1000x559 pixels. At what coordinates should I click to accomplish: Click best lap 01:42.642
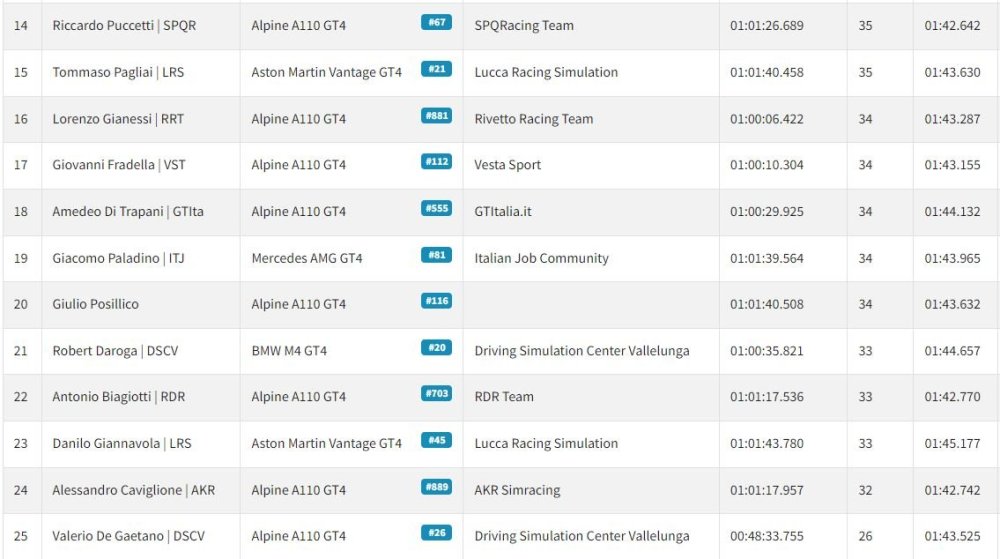[x=952, y=25]
